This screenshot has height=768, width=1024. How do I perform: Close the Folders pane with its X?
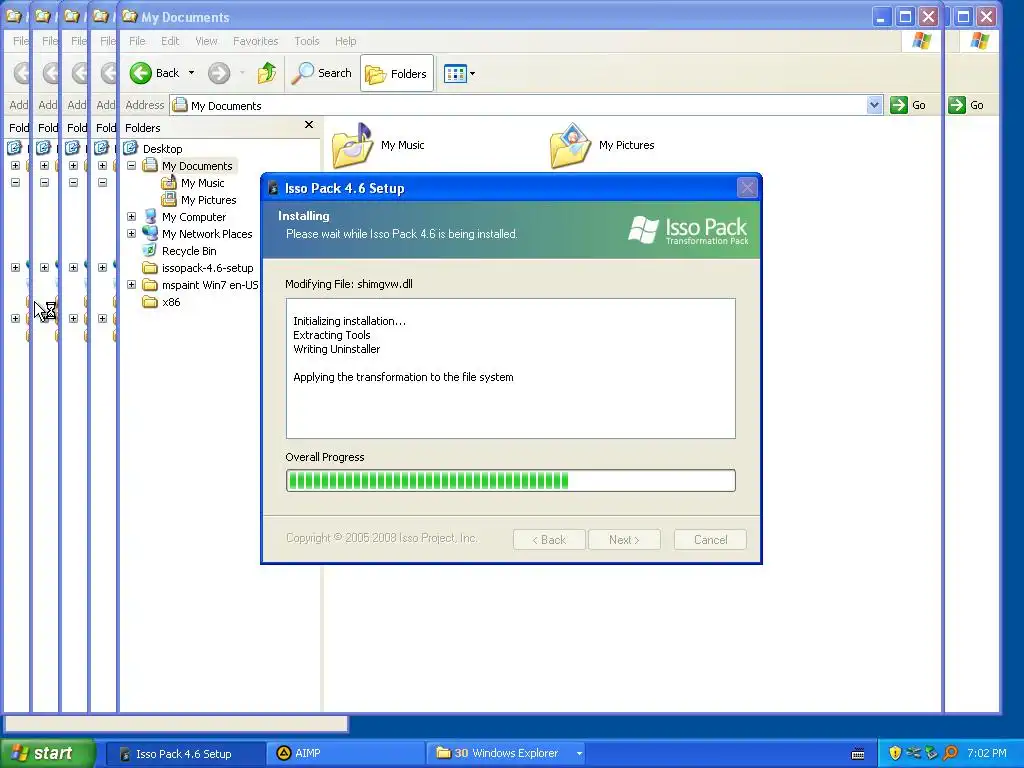pyautogui.click(x=309, y=125)
